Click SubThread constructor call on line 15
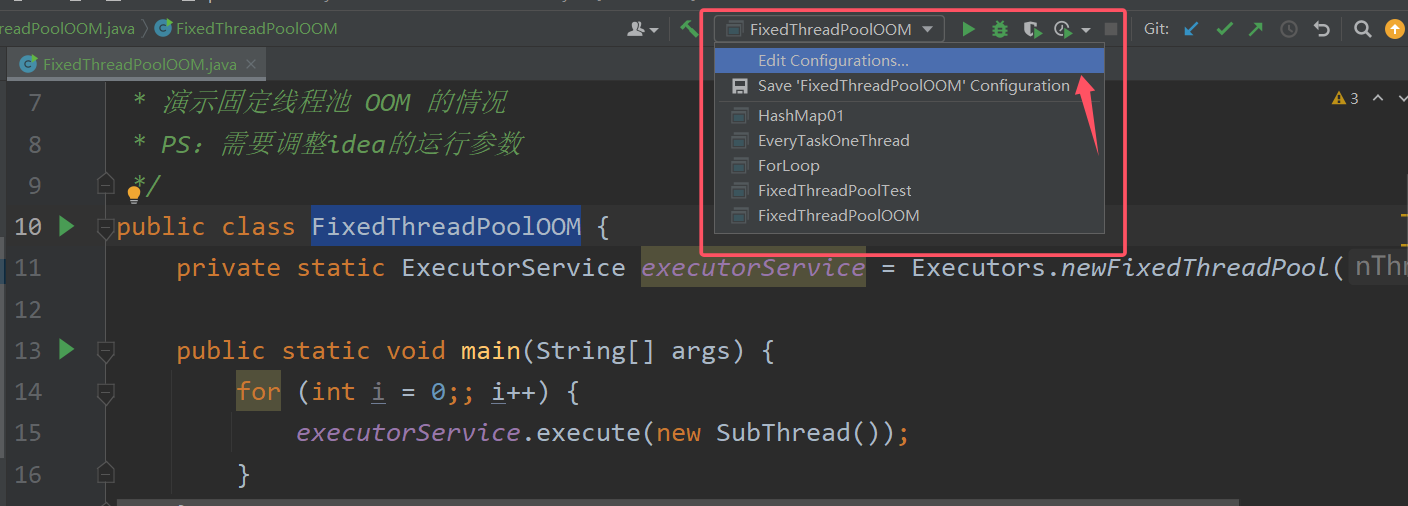Viewport: 1408px width, 506px height. point(782,433)
